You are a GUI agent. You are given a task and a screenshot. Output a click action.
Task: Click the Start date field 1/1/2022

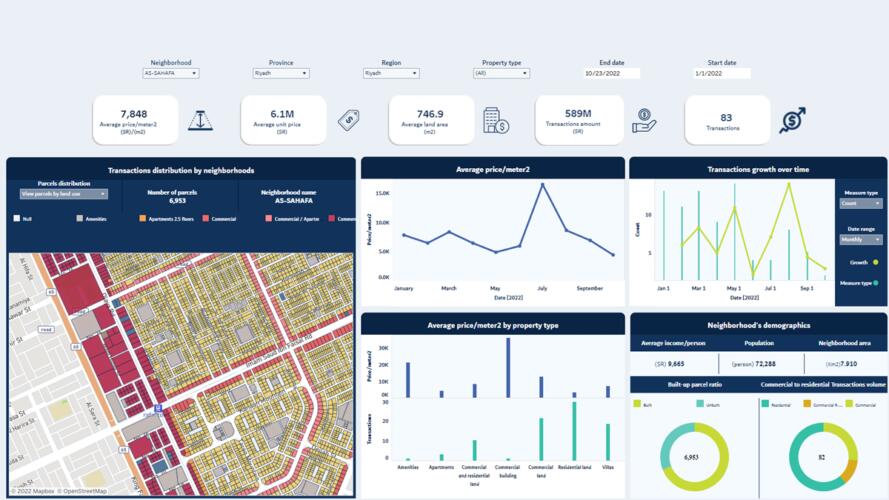click(x=721, y=73)
